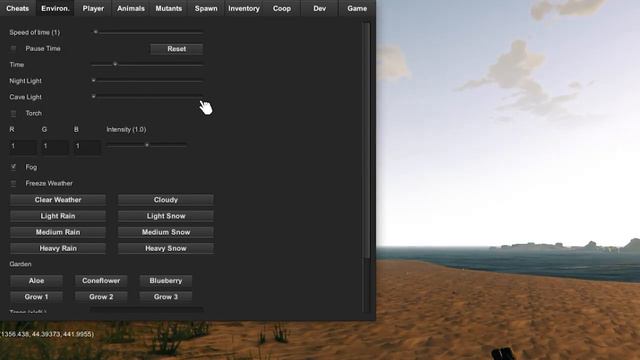Click the Cave Light slider

(147, 97)
